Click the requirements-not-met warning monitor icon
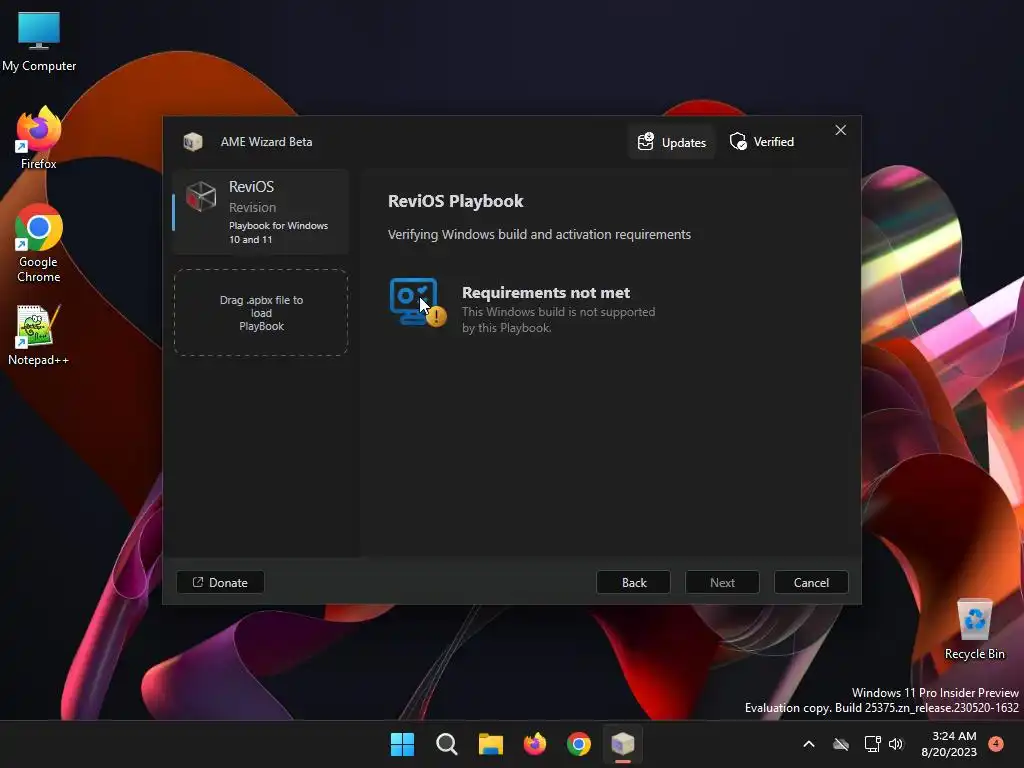 [x=417, y=302]
